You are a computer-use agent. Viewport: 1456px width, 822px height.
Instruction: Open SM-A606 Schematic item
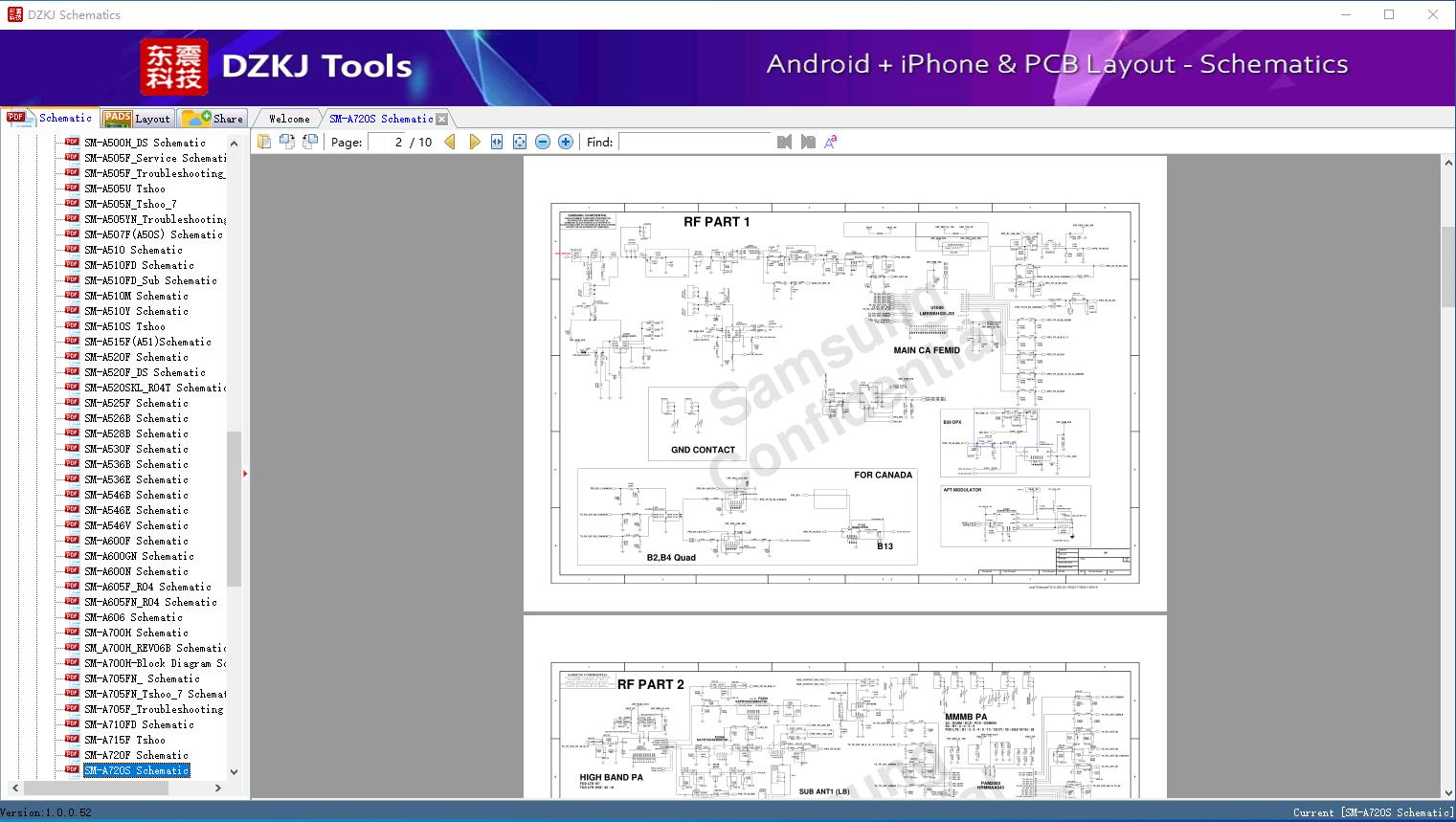(x=133, y=617)
